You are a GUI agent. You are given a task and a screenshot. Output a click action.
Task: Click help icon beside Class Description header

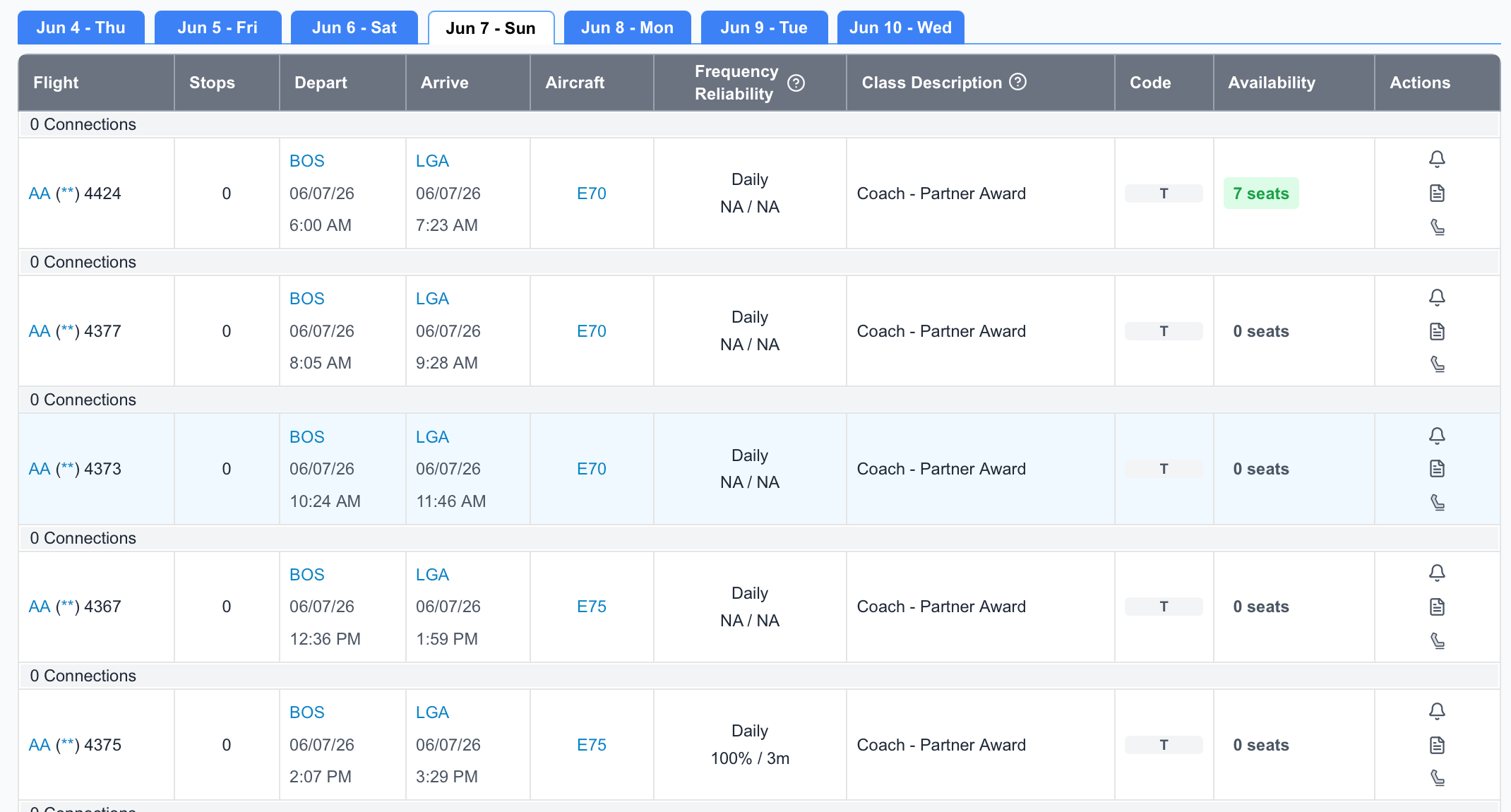[1017, 82]
